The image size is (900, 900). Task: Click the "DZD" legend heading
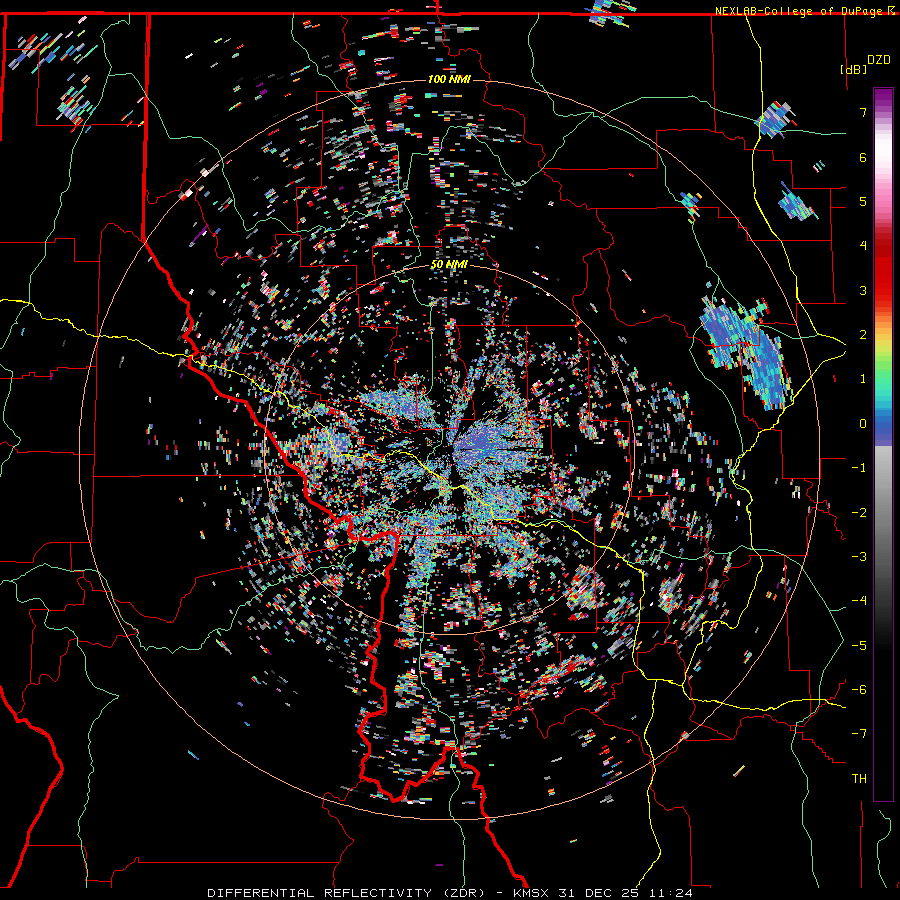click(x=879, y=60)
